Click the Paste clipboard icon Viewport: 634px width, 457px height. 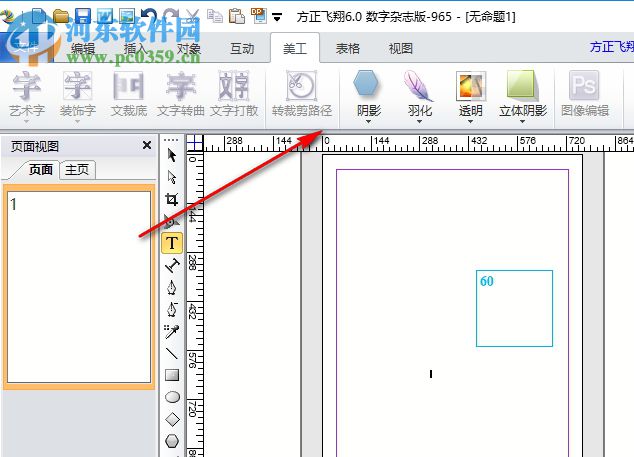237,16
